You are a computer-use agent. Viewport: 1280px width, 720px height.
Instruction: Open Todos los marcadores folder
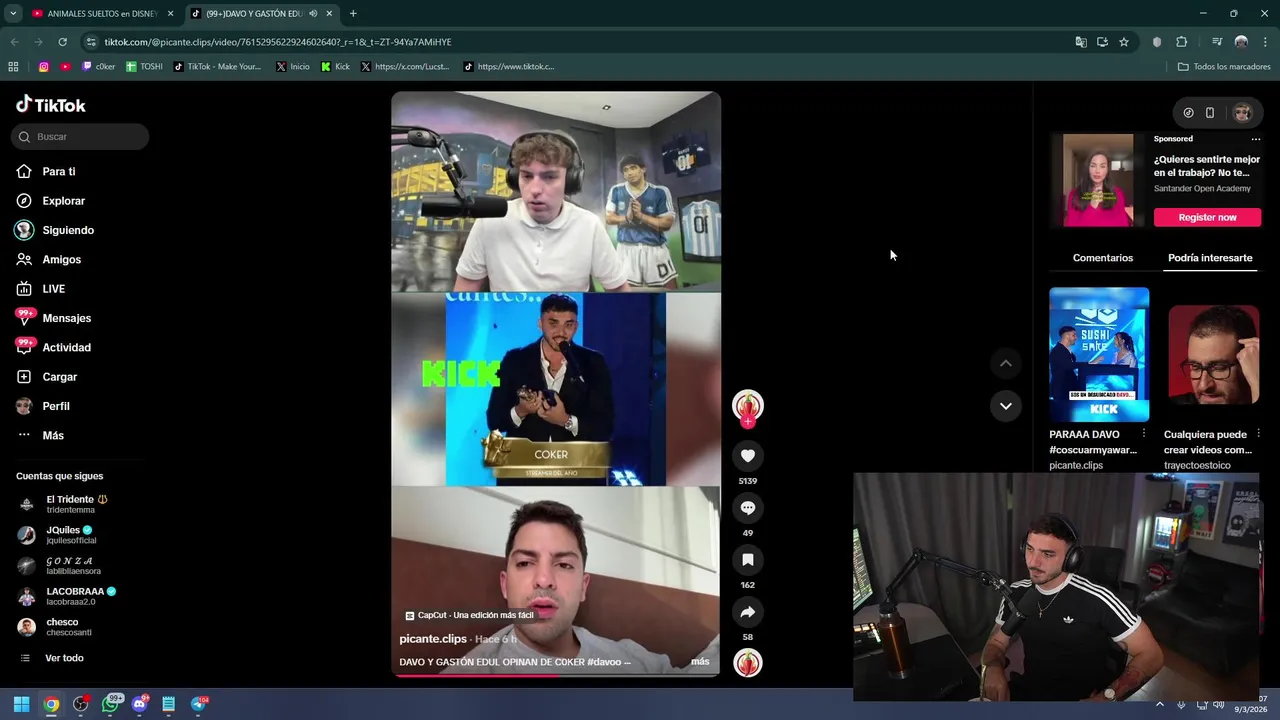(1225, 67)
